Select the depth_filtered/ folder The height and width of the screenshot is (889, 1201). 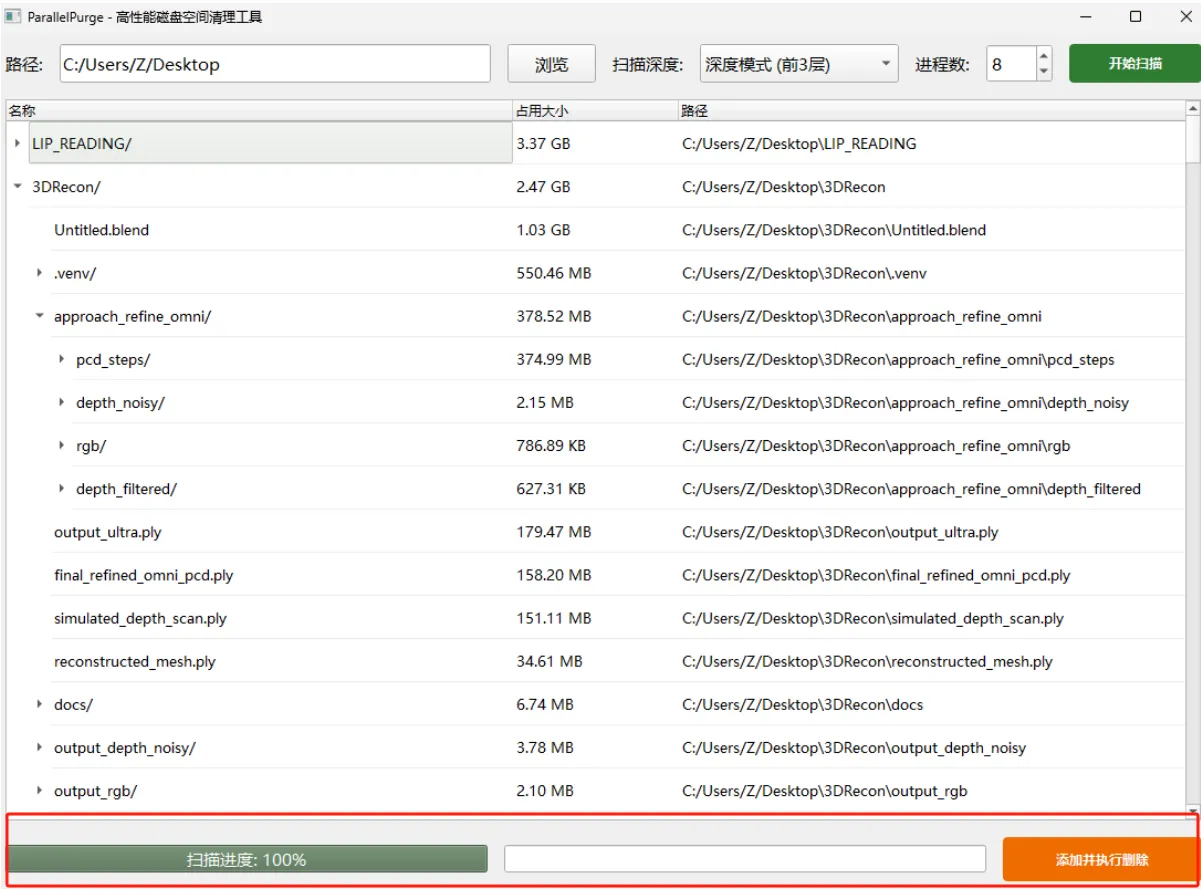126,488
